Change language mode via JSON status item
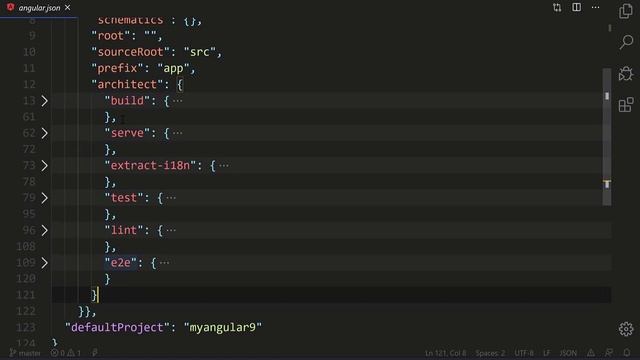 tap(568, 353)
